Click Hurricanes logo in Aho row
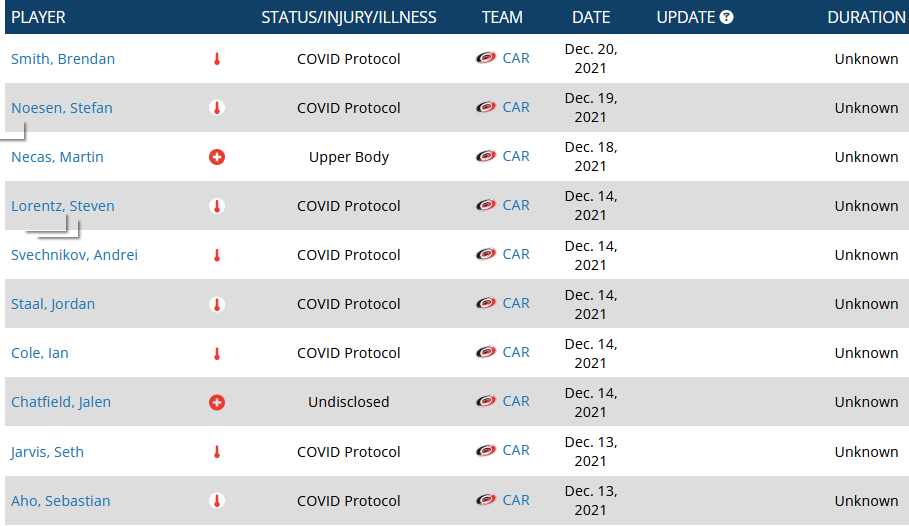Viewport: 909px width, 526px height. click(x=486, y=500)
